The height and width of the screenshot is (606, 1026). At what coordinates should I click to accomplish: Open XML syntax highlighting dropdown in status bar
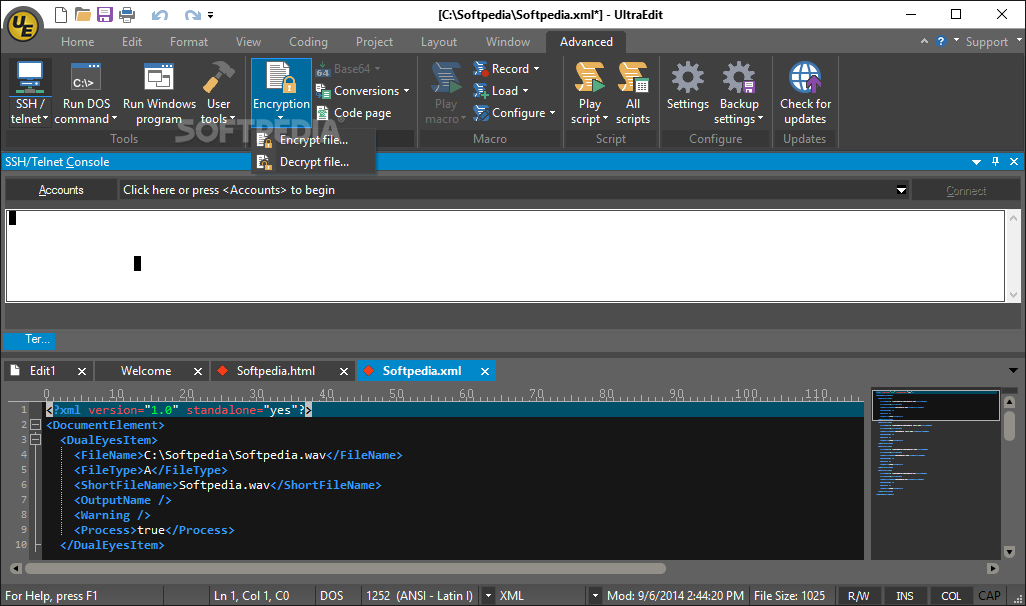click(x=595, y=596)
